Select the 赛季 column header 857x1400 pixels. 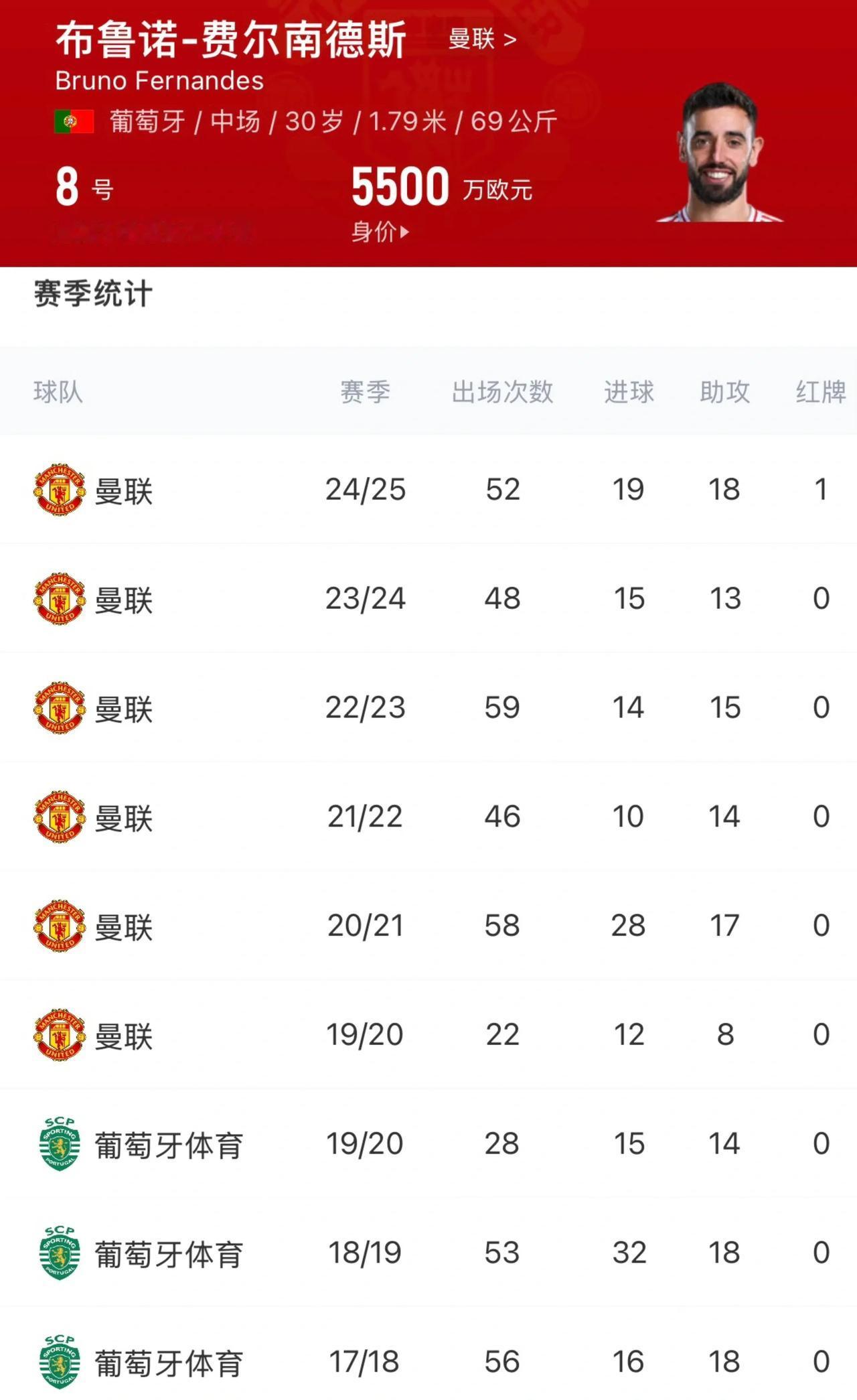365,391
